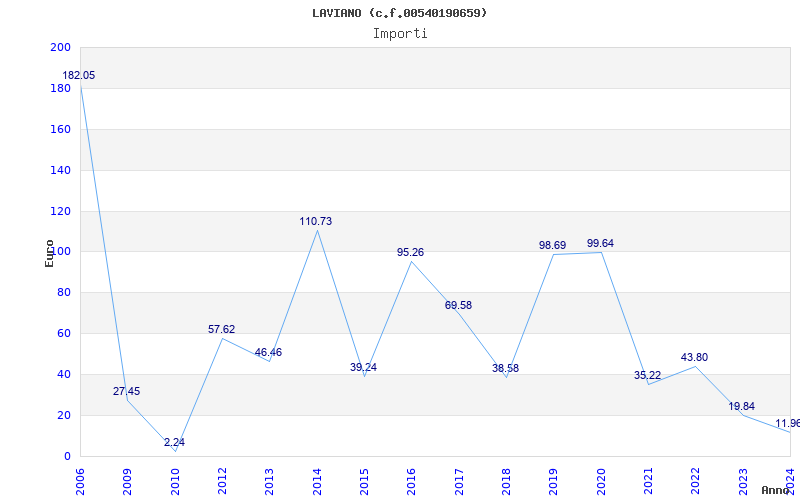This screenshot has width=800, height=500.
Task: Click the 0 y-axis tick label
Action: [x=67, y=456]
